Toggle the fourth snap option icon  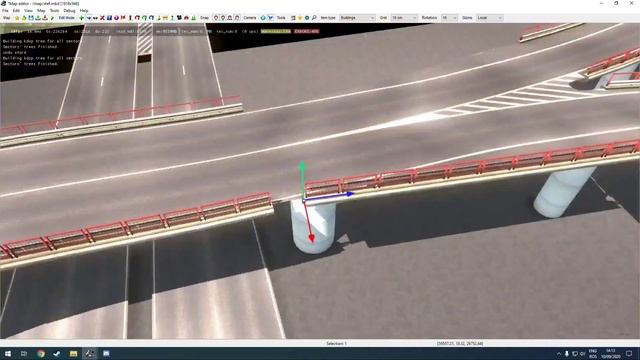point(237,18)
